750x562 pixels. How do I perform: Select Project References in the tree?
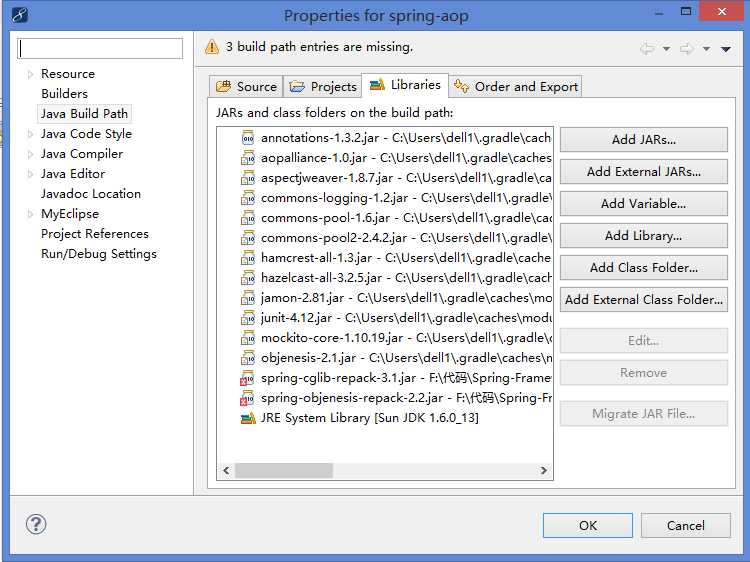click(x=95, y=234)
